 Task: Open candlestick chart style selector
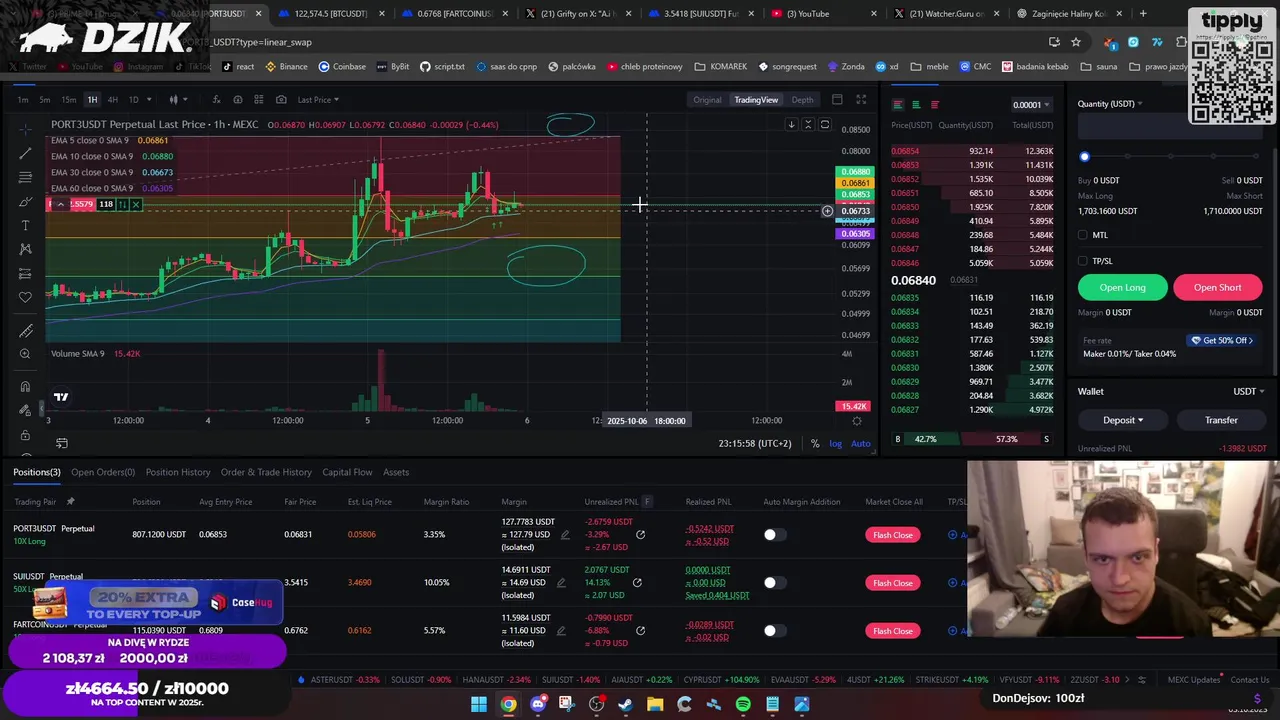[173, 99]
